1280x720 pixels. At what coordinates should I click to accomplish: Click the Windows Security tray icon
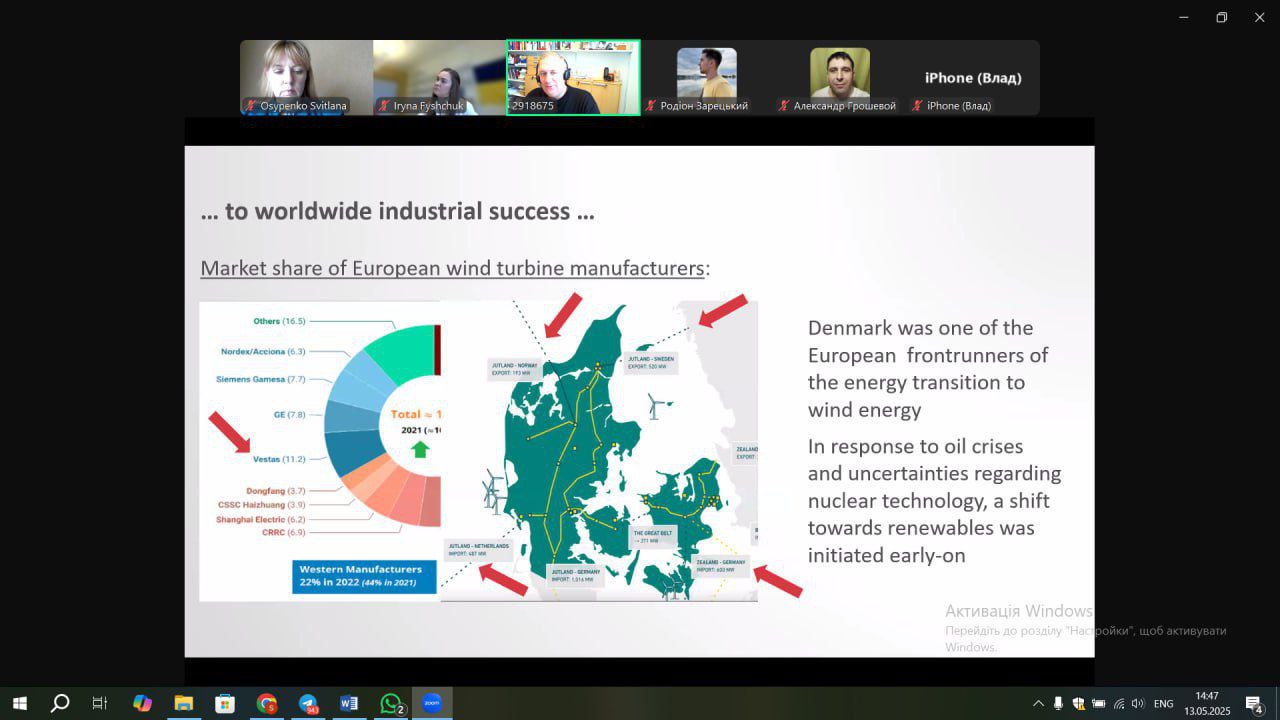(1078, 704)
